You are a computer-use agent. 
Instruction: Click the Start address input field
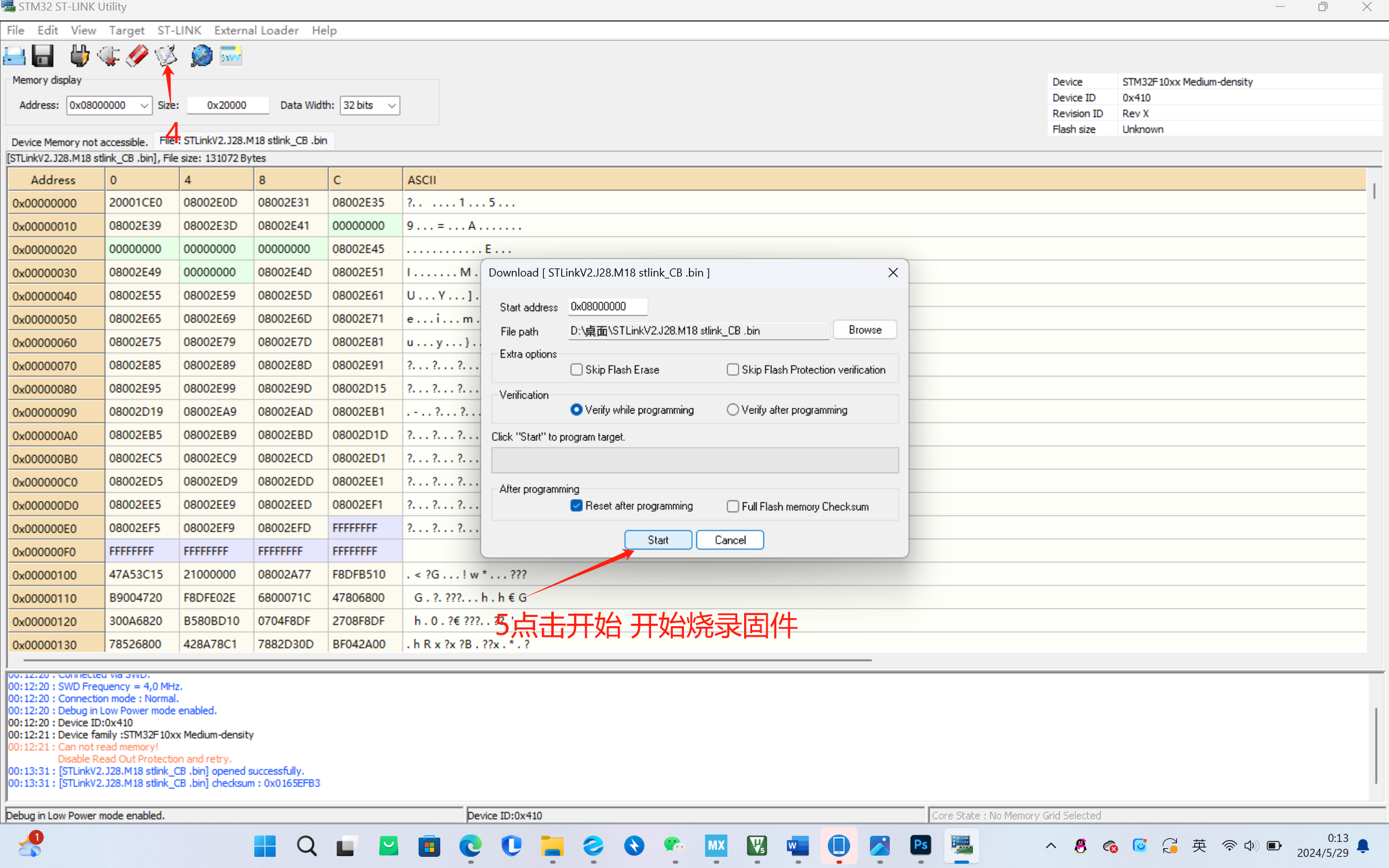[608, 306]
